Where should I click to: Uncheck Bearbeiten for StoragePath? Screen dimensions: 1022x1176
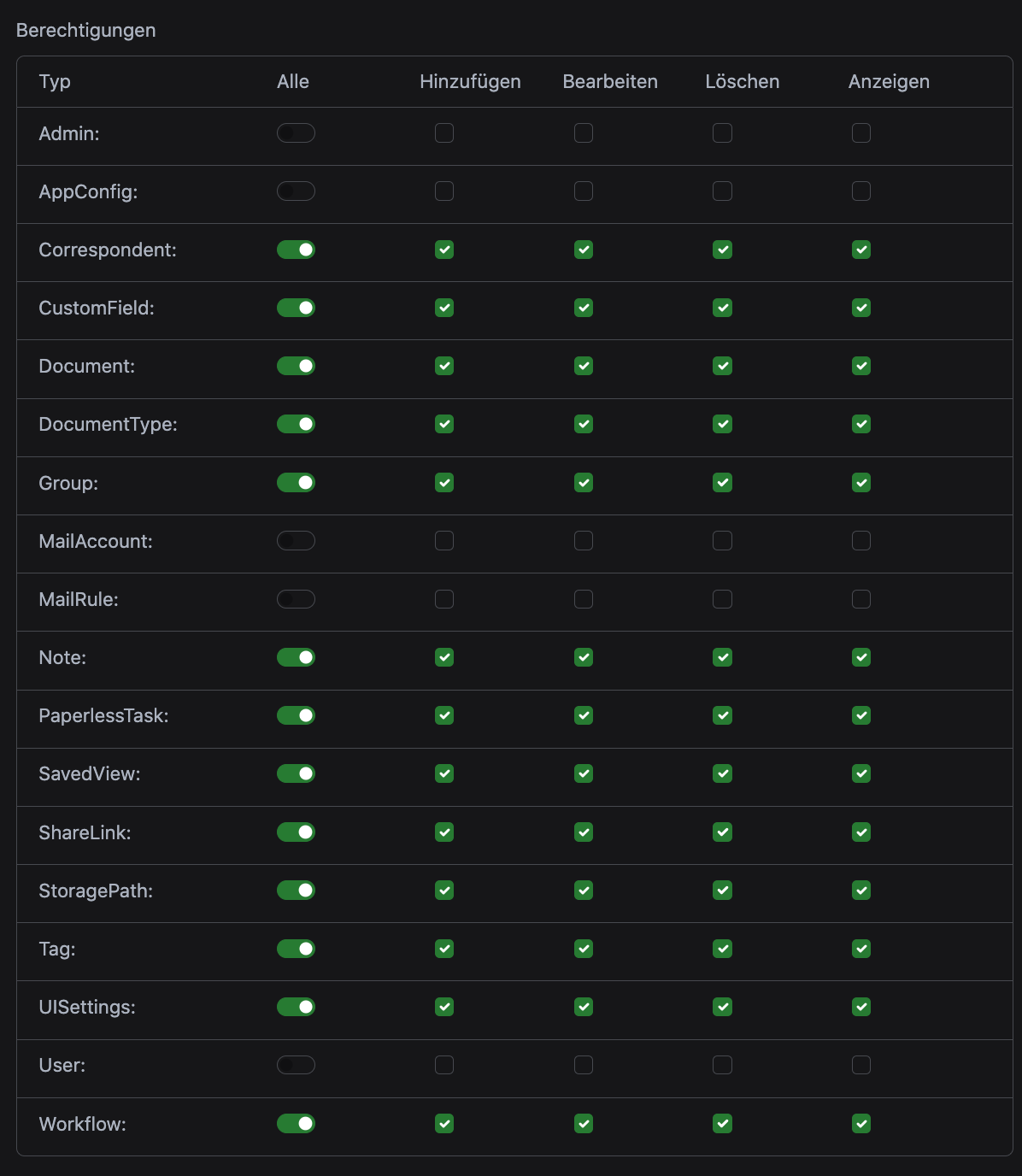click(x=584, y=891)
